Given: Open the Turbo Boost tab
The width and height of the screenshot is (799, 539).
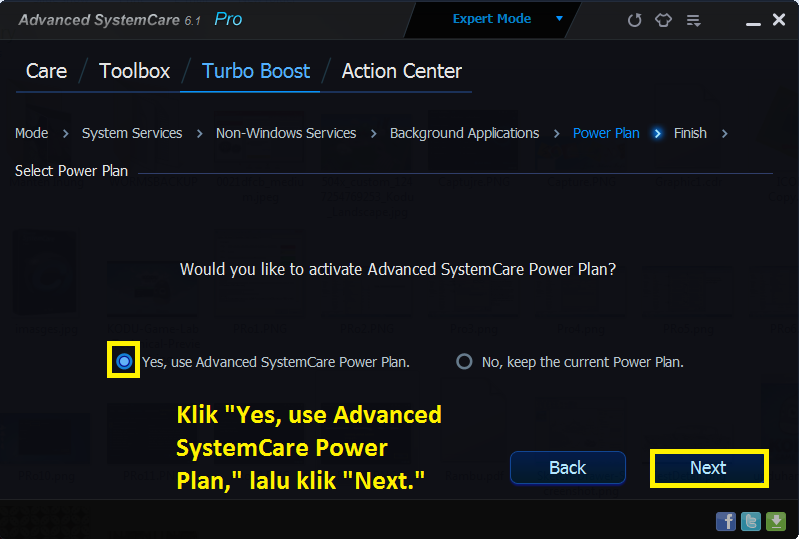Looking at the screenshot, I should (256, 71).
